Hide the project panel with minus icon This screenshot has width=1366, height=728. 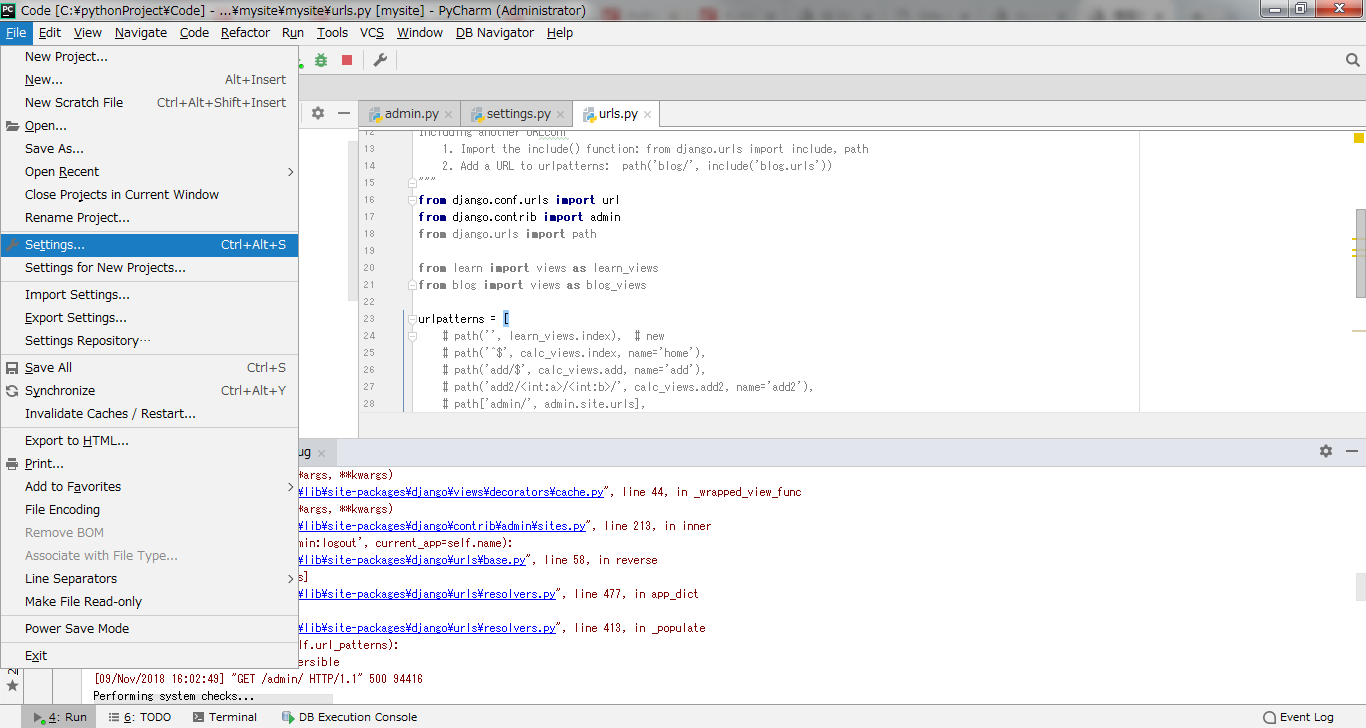tap(343, 113)
